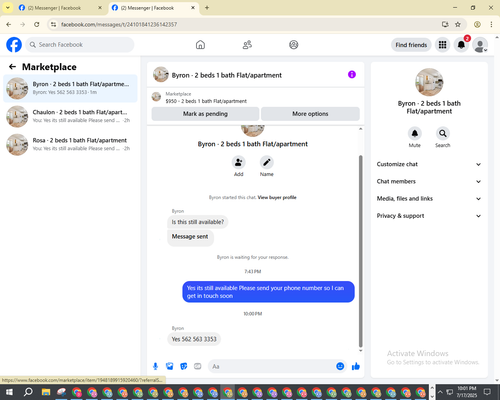Show hidden system tray icons
This screenshot has height=400, width=500.
point(440,392)
